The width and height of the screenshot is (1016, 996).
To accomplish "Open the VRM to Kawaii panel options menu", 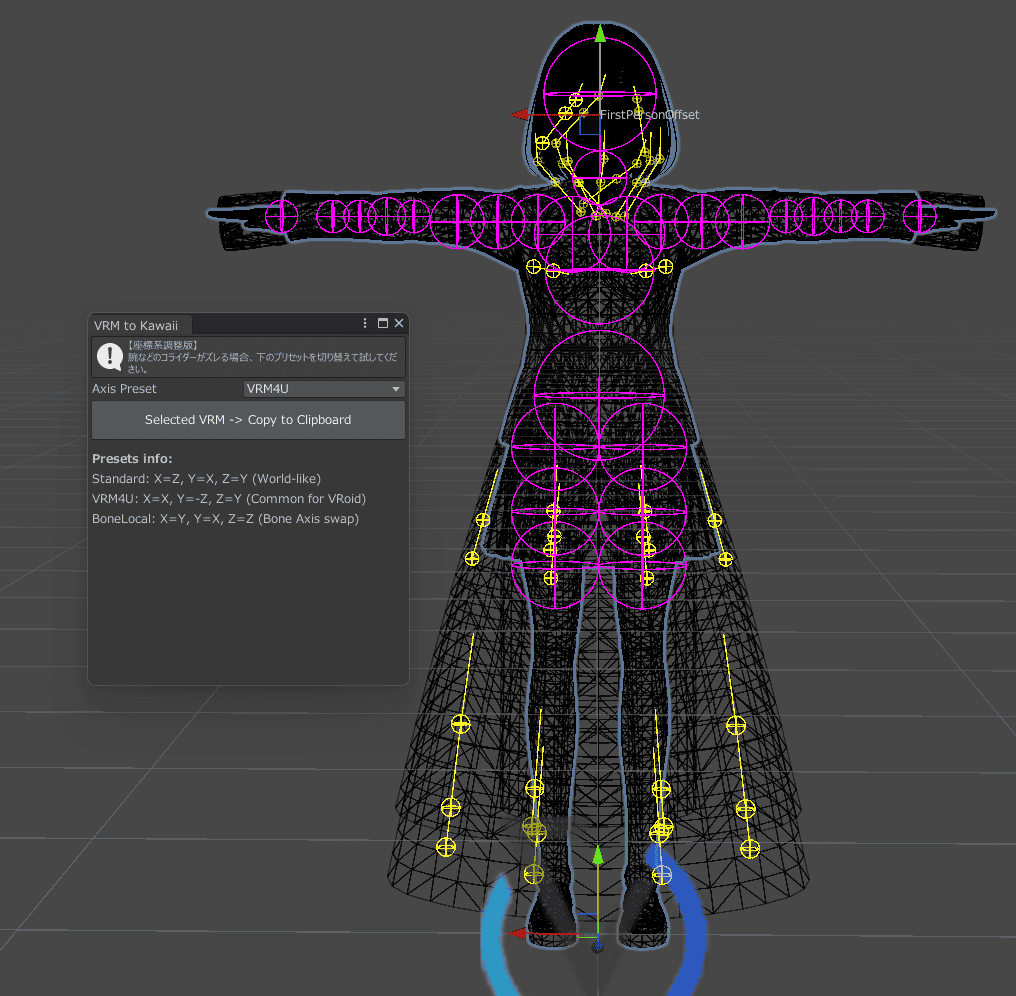I will pyautogui.click(x=366, y=323).
